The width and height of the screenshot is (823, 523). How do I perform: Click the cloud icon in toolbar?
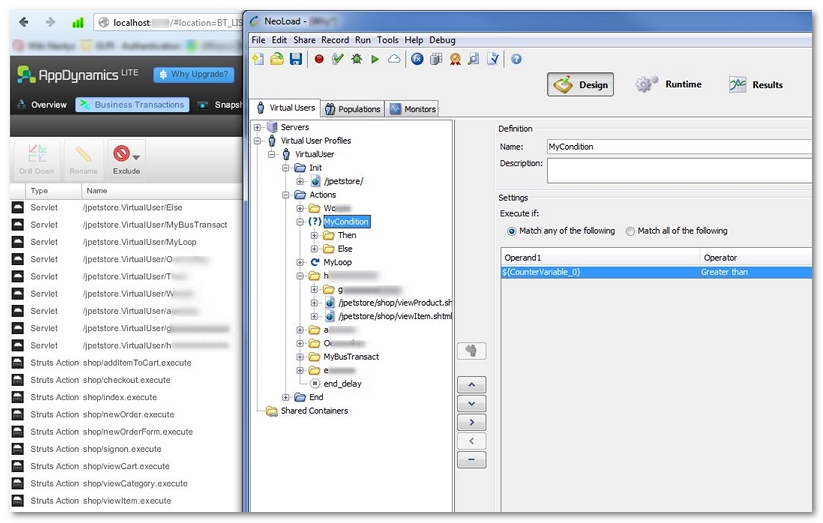[394, 59]
